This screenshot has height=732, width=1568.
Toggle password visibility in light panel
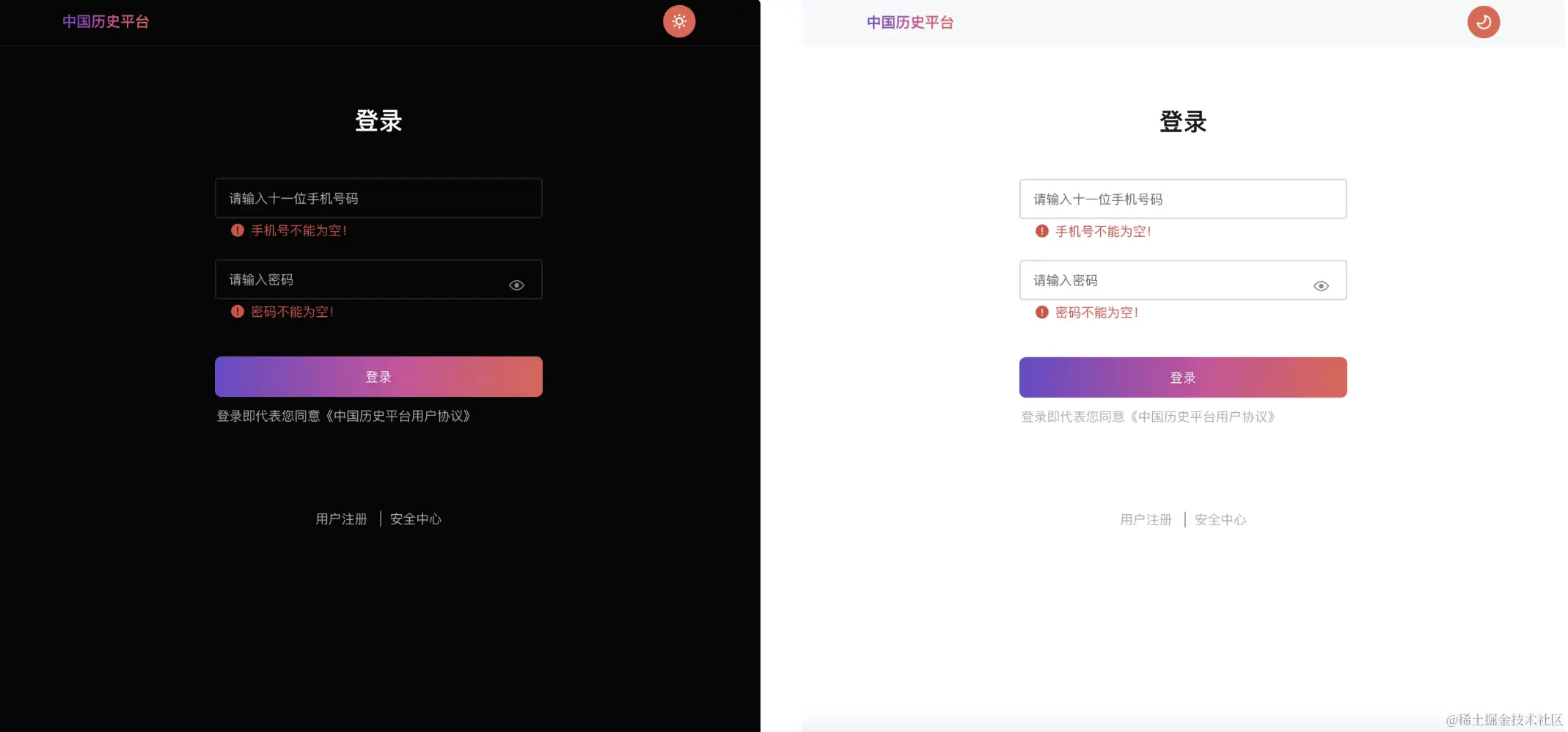tap(1322, 285)
